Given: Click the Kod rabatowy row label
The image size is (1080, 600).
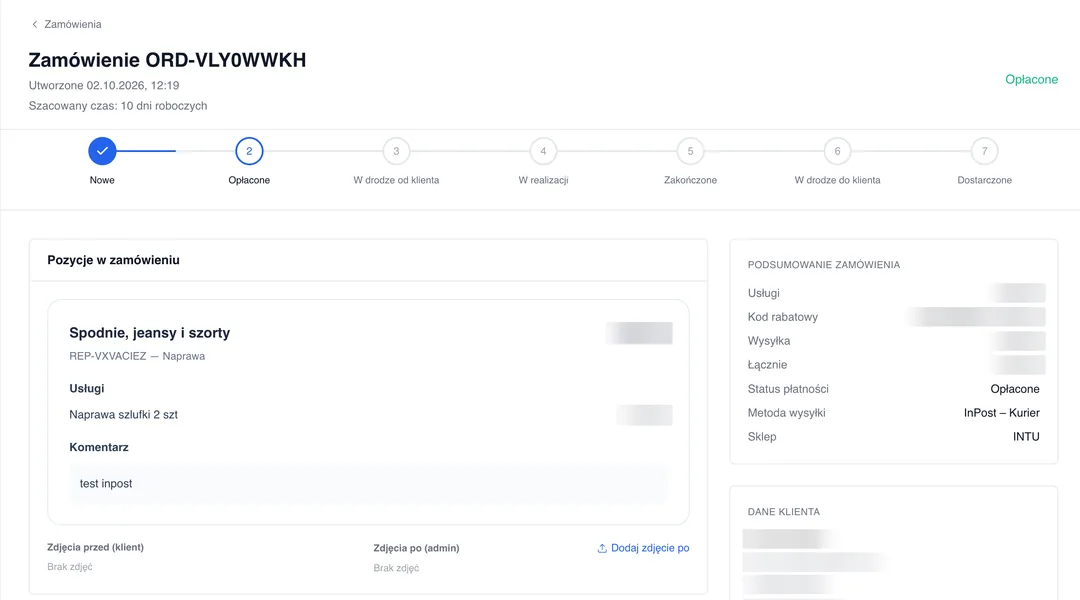Looking at the screenshot, I should click(x=783, y=317).
